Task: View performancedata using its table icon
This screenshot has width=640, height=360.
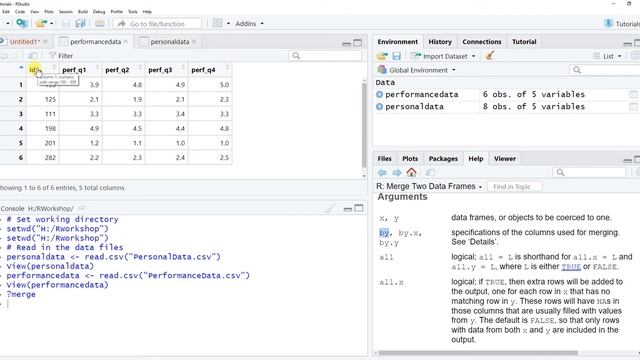Action: pos(633,94)
